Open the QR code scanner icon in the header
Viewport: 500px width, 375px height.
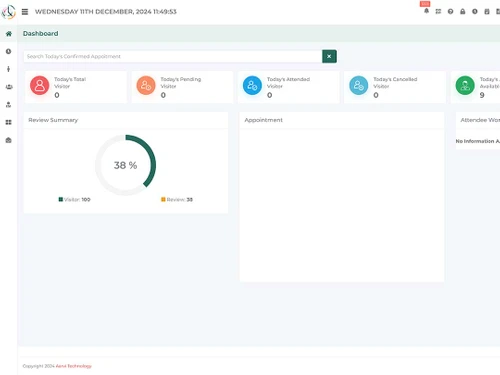(x=438, y=11)
